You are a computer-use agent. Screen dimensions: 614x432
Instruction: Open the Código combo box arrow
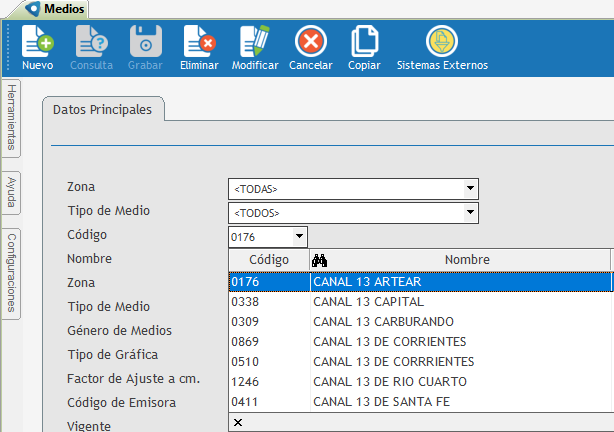click(x=299, y=237)
